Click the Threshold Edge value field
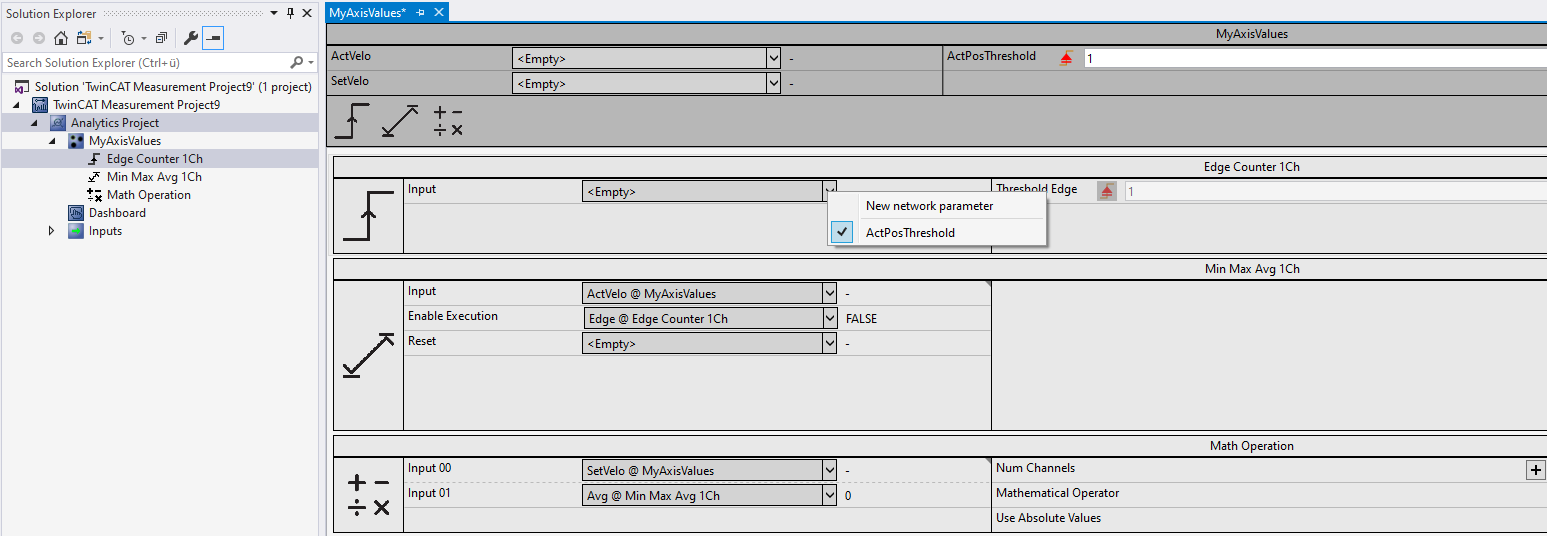Viewport: 1547px width, 536px height. (x=1336, y=191)
